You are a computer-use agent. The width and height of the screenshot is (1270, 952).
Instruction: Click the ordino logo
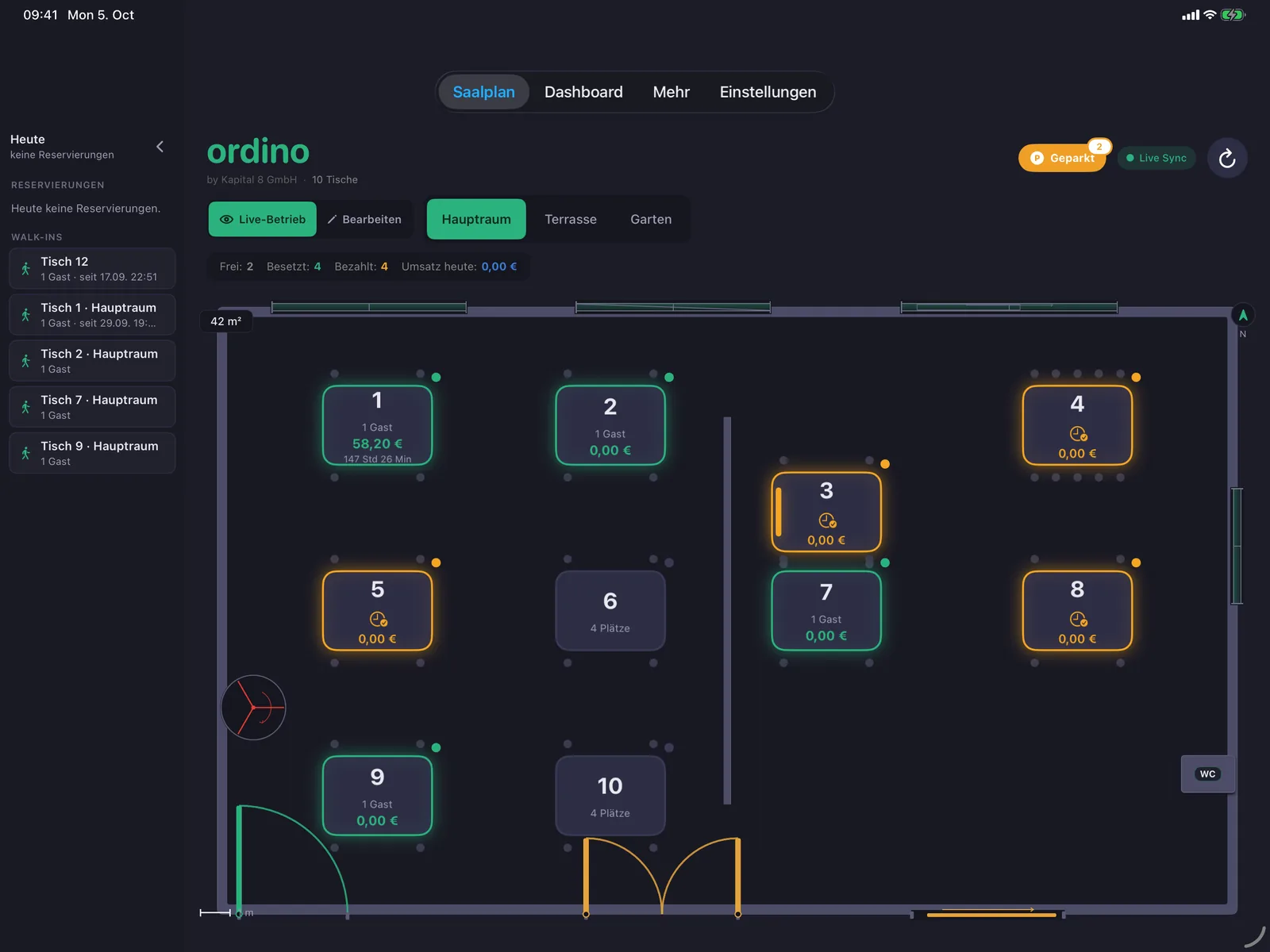coord(258,152)
